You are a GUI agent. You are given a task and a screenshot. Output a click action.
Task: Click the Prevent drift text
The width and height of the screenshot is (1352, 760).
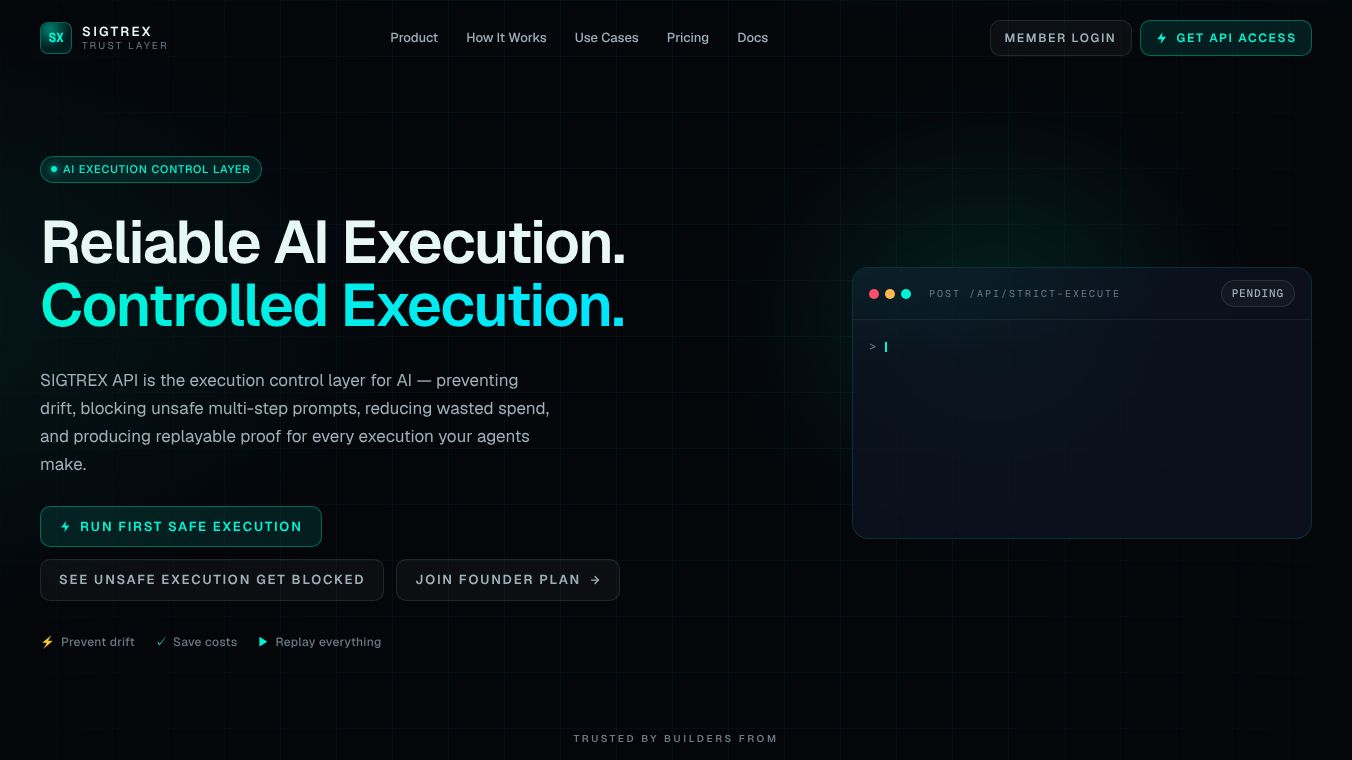98,642
